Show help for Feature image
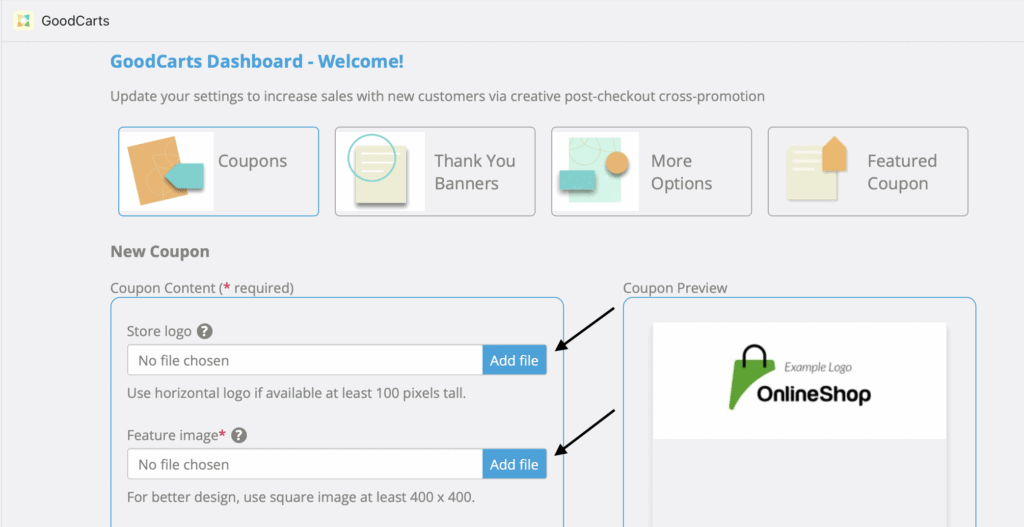This screenshot has width=1024, height=527. tap(239, 436)
